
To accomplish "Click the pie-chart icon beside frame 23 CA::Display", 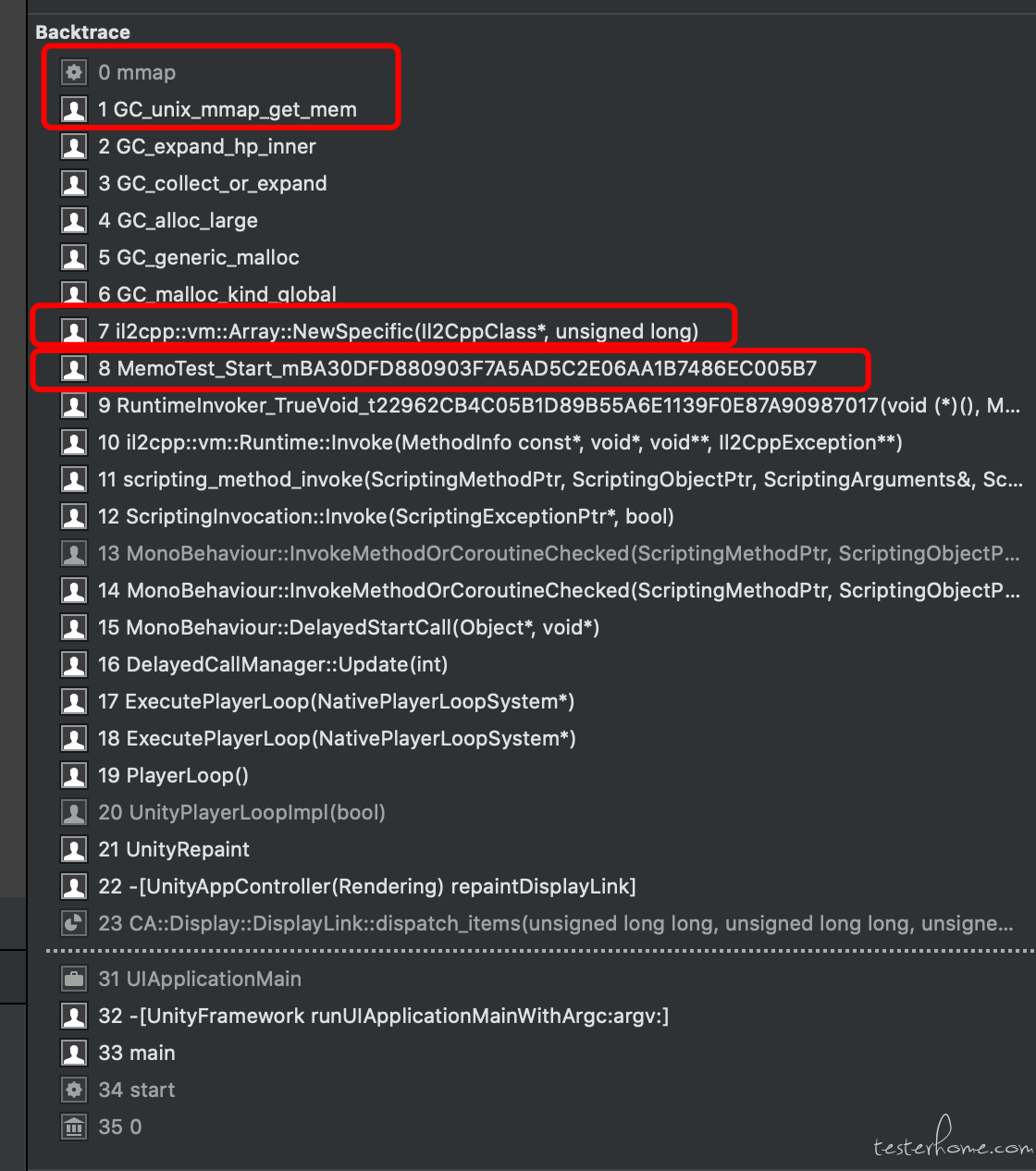I will pyautogui.click(x=74, y=923).
